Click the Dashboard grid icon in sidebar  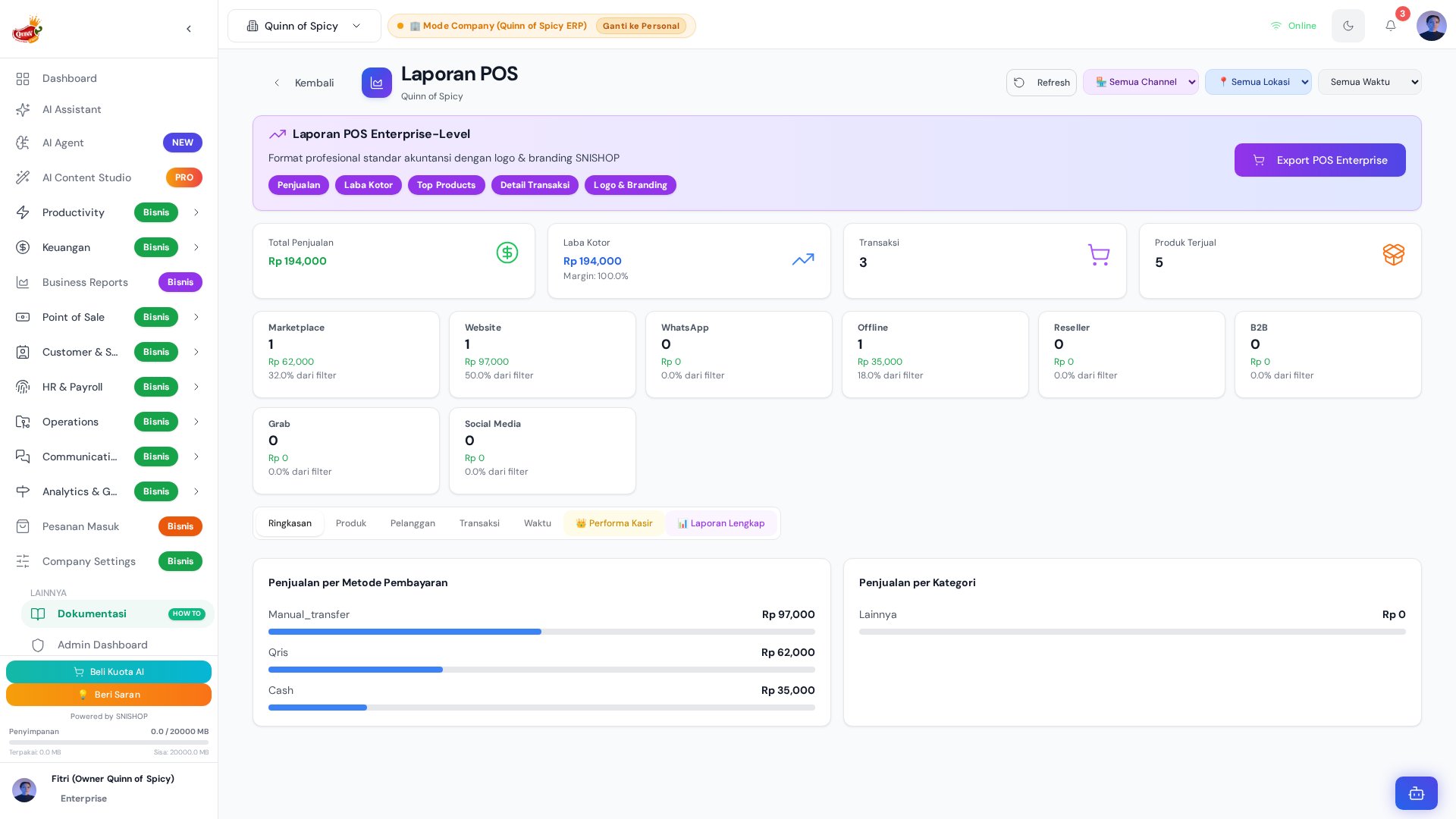[23, 79]
